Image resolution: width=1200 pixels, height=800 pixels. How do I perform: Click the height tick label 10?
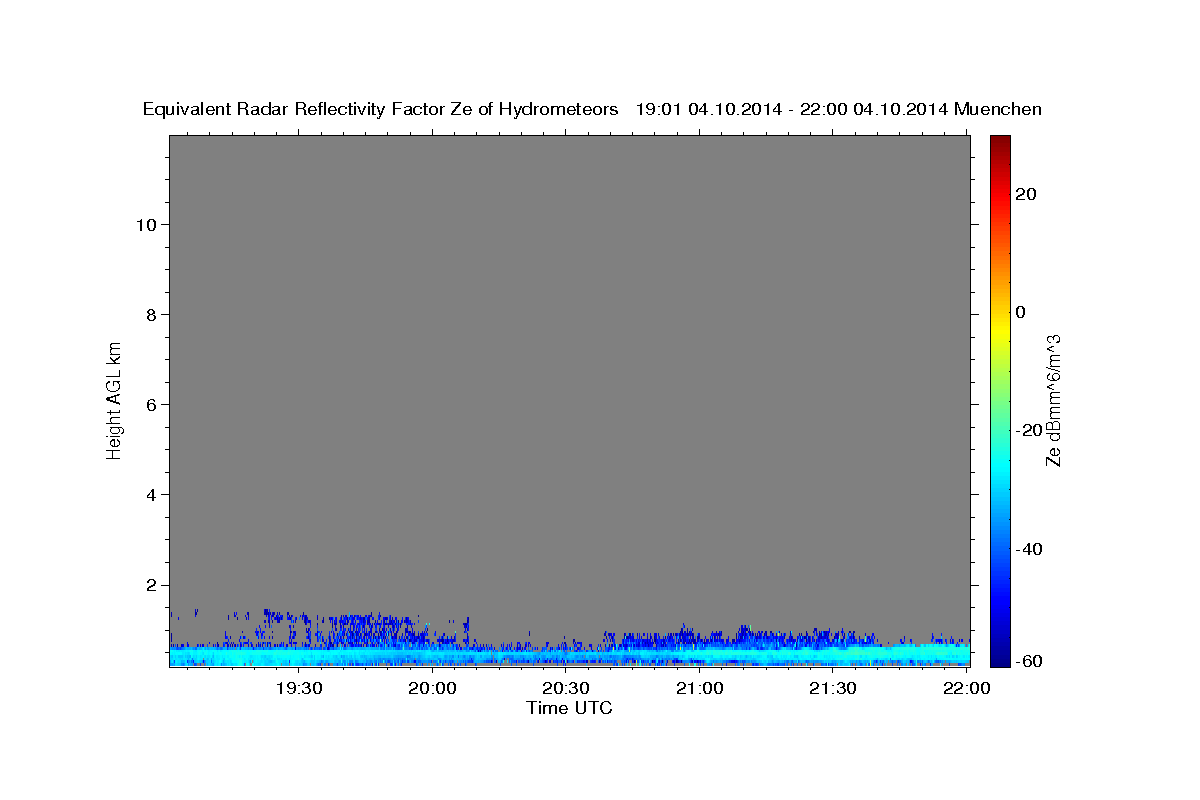tap(146, 224)
